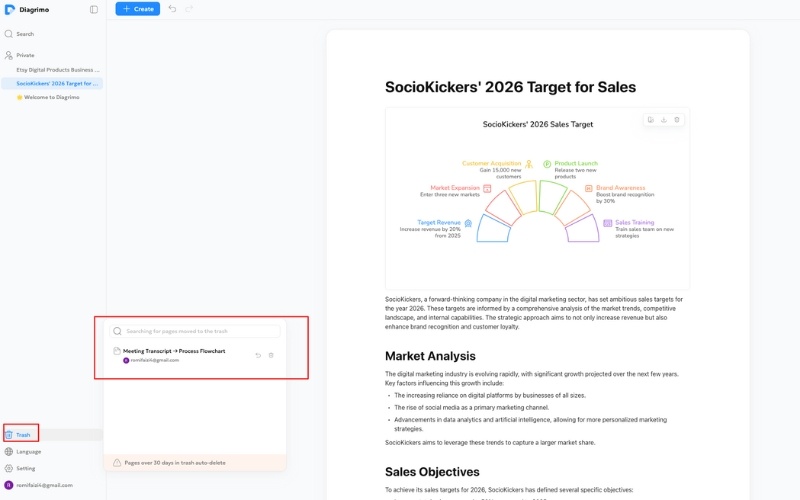The image size is (800, 500).
Task: Permanently delete the Meeting Transcript page
Action: (x=271, y=355)
